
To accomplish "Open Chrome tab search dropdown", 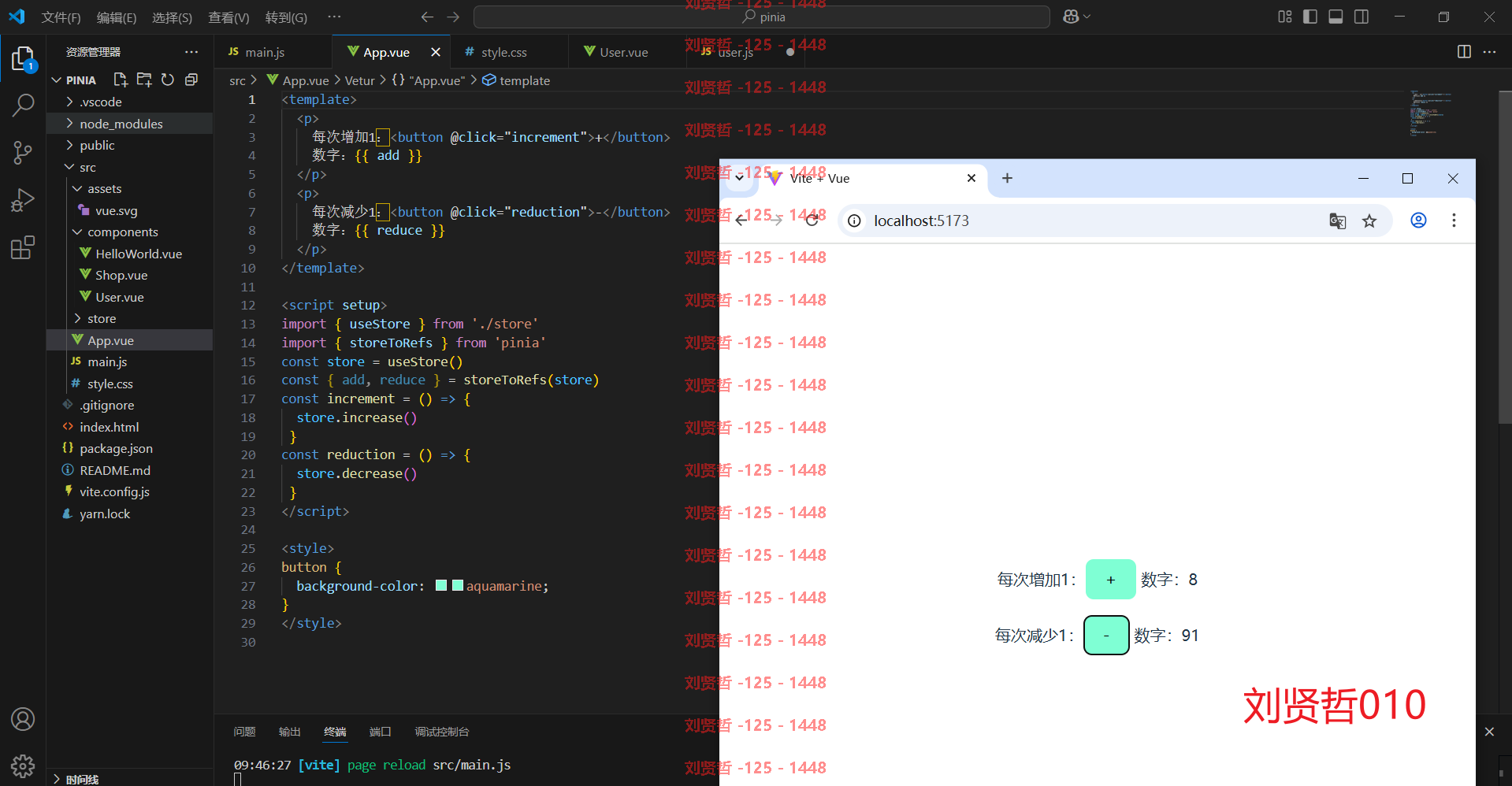I will [739, 178].
